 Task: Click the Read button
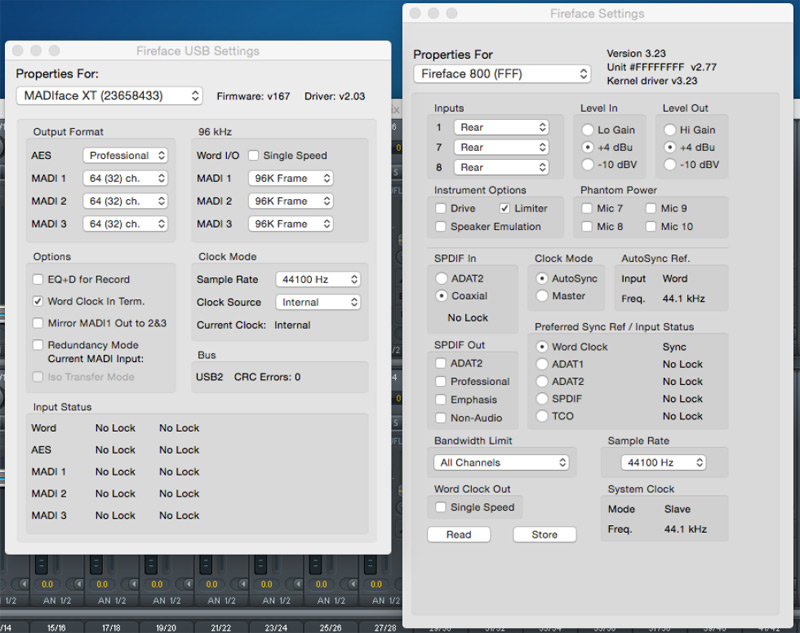coord(459,535)
